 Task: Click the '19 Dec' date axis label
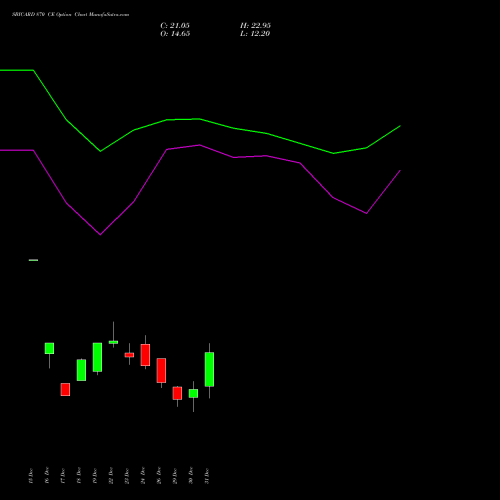pos(95,476)
